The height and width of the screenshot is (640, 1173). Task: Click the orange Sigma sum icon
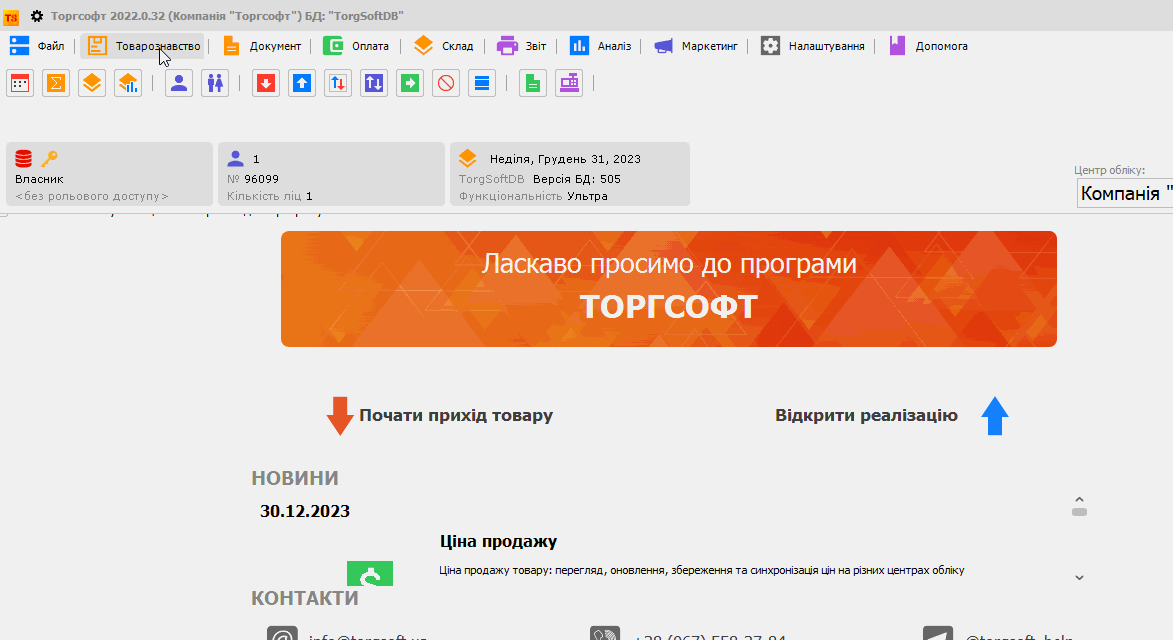[x=56, y=83]
